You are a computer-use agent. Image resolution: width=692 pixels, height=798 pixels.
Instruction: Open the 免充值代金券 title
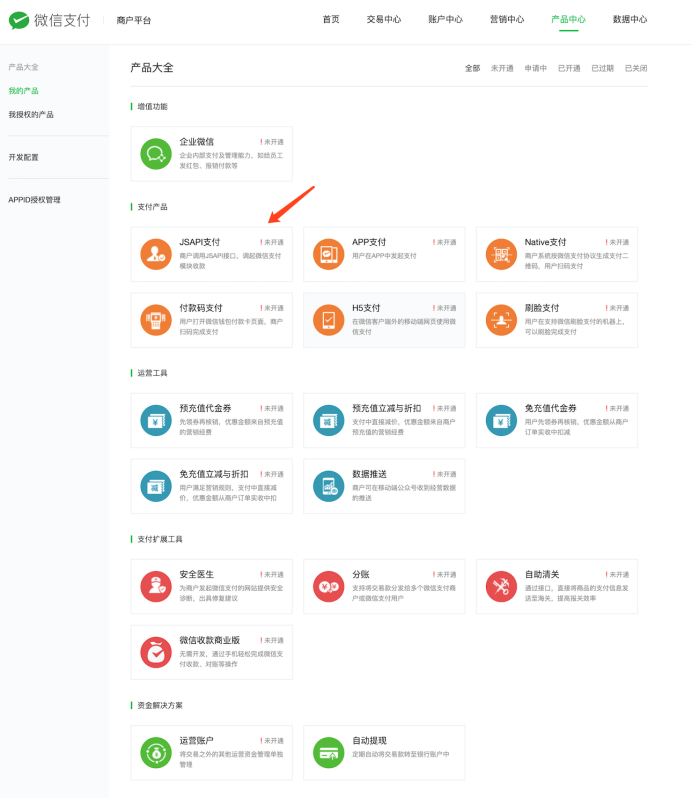(x=551, y=408)
